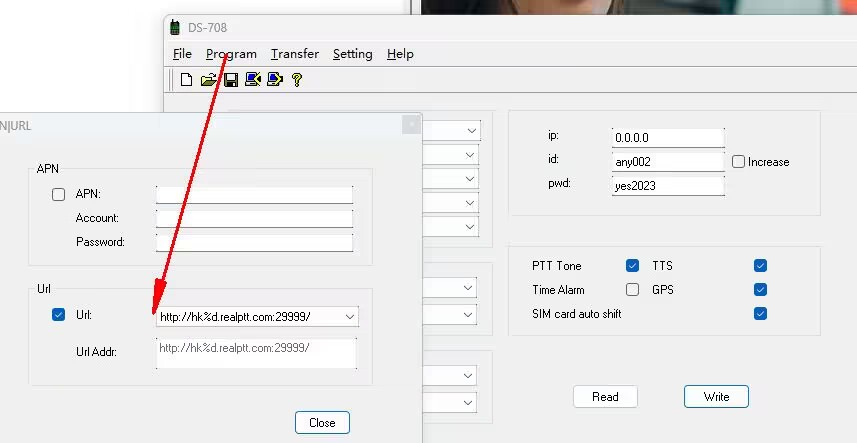This screenshot has height=443, width=857.
Task: Click the Save floppy disk icon
Action: tap(230, 80)
